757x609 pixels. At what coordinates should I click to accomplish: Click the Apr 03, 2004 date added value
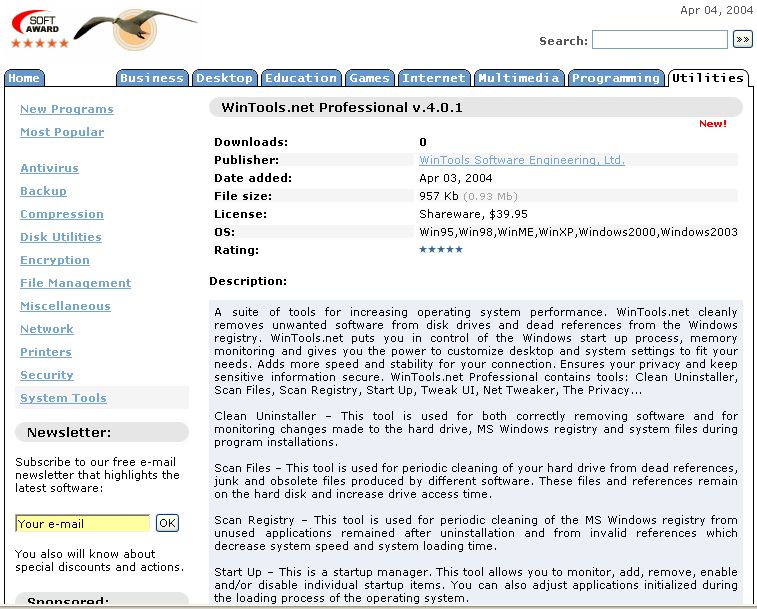[x=456, y=178]
